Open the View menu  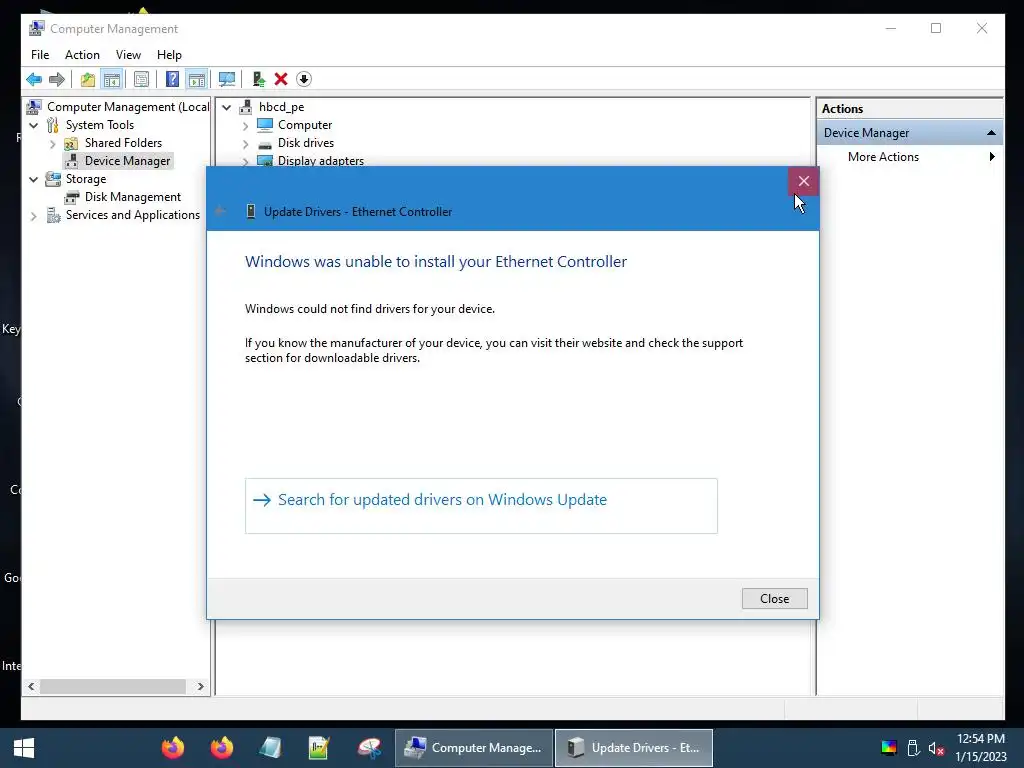128,55
